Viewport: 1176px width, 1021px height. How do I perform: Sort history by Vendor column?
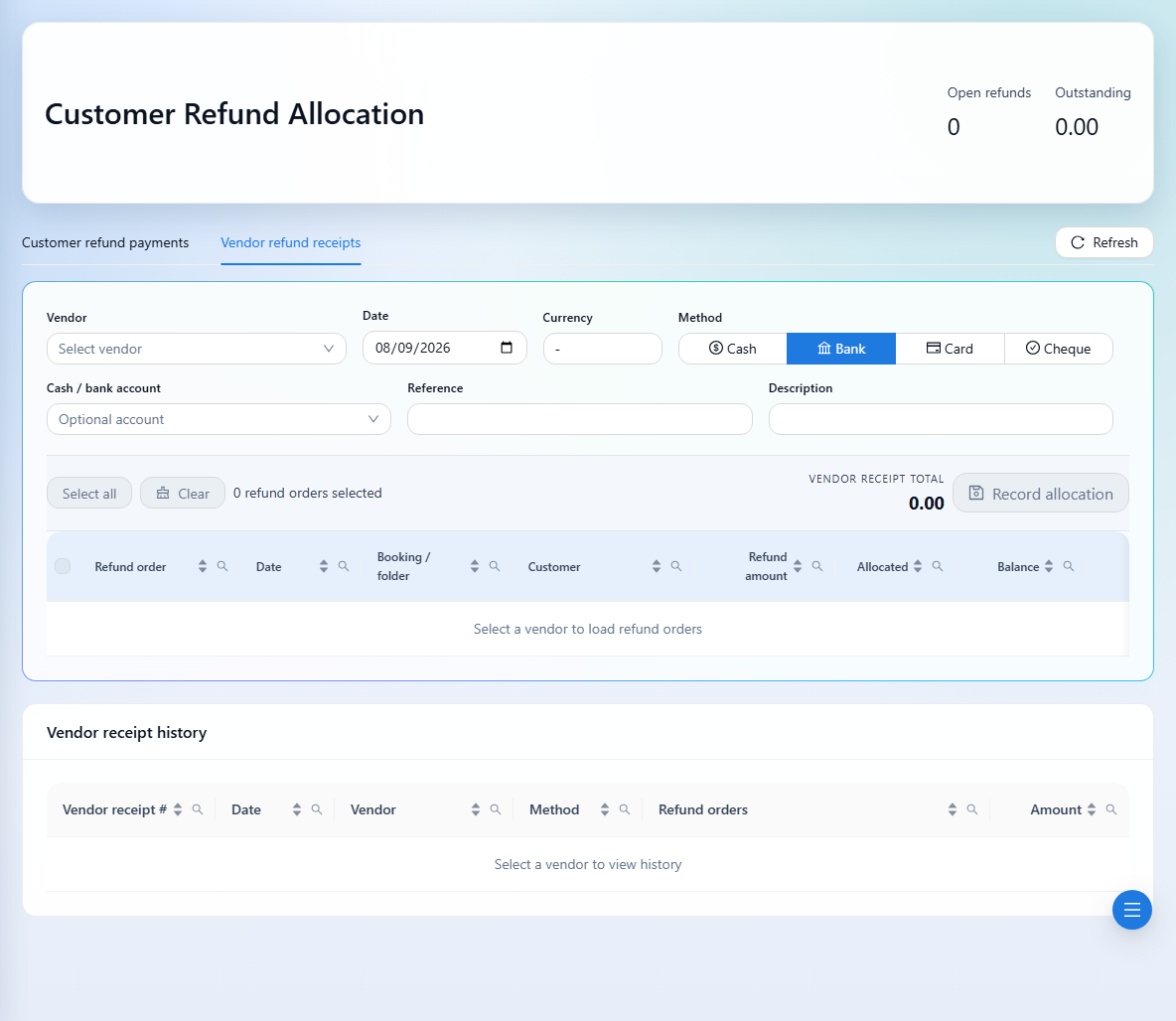(476, 809)
